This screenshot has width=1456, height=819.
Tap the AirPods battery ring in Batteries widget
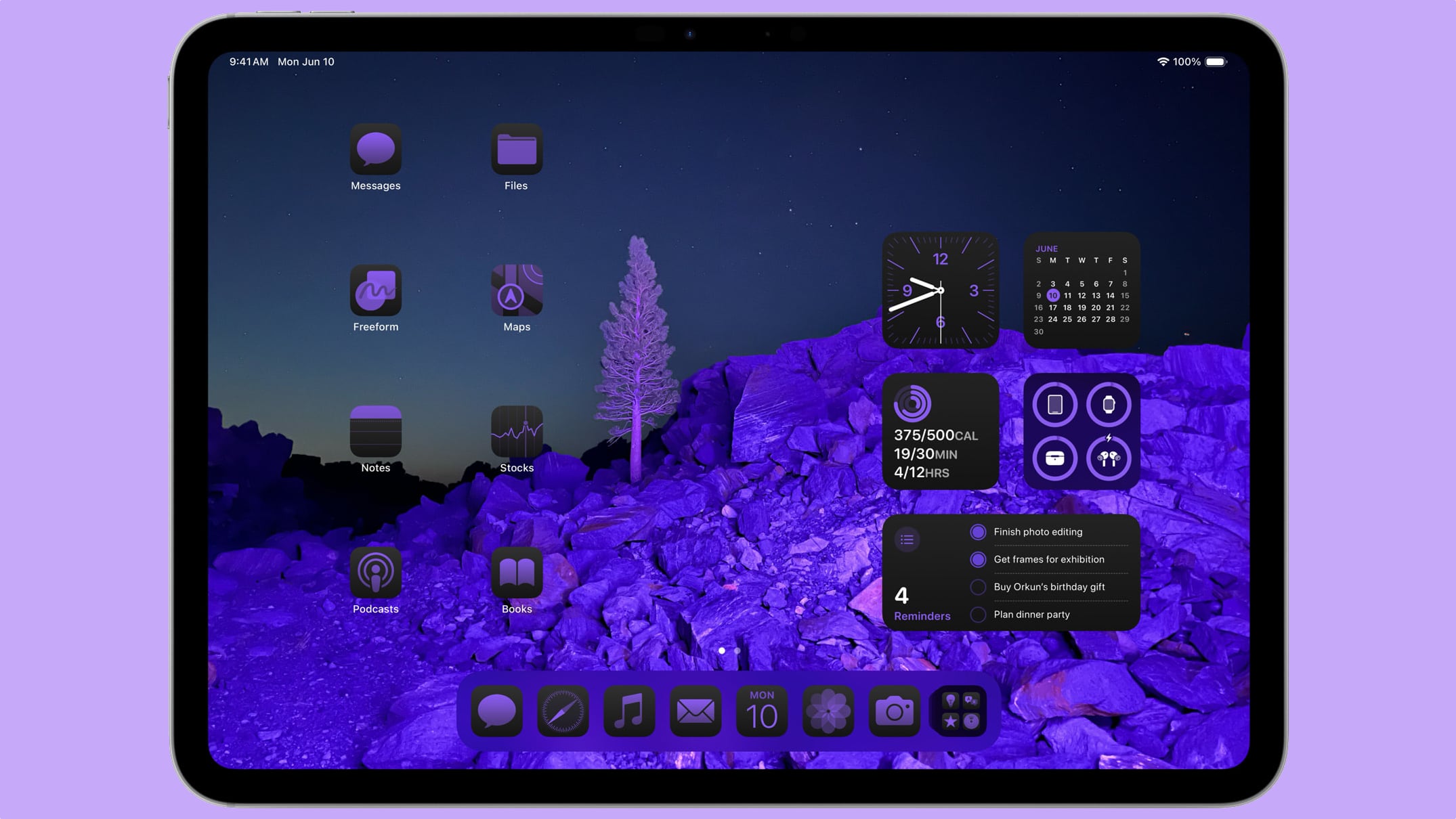click(x=1109, y=459)
